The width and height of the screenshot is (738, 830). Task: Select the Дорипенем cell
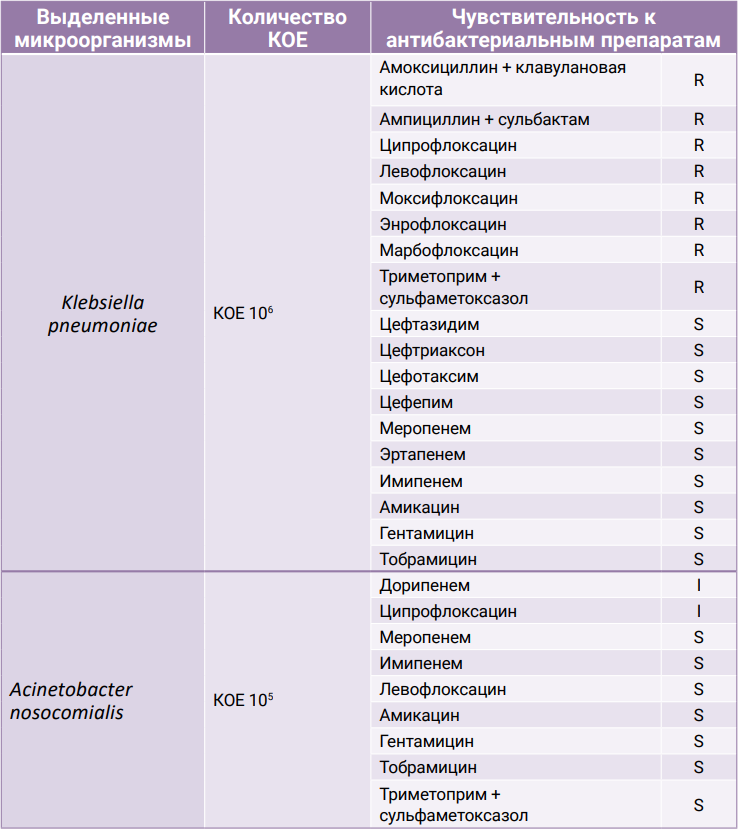tap(424, 586)
